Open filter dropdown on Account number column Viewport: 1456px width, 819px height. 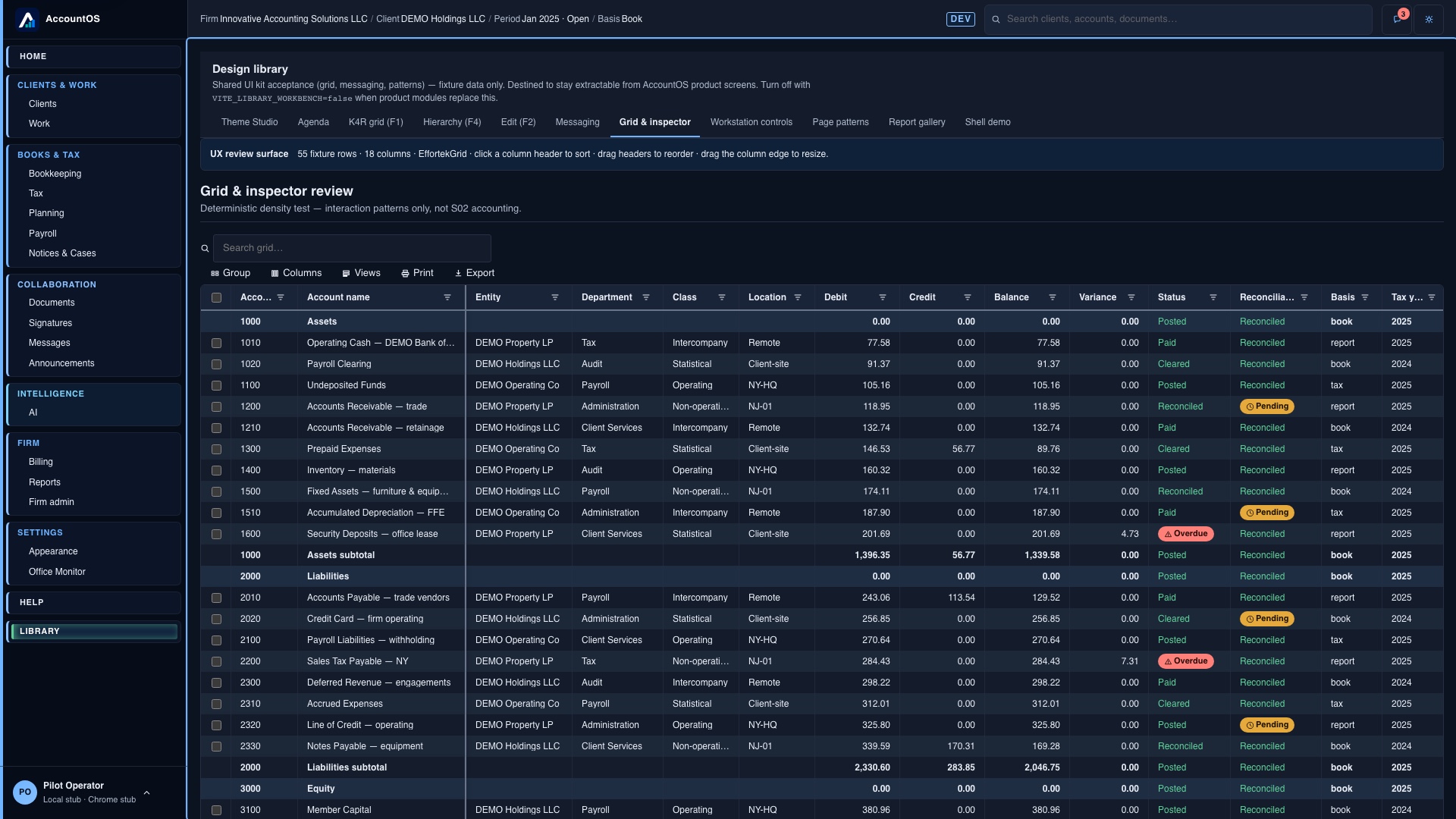click(281, 297)
